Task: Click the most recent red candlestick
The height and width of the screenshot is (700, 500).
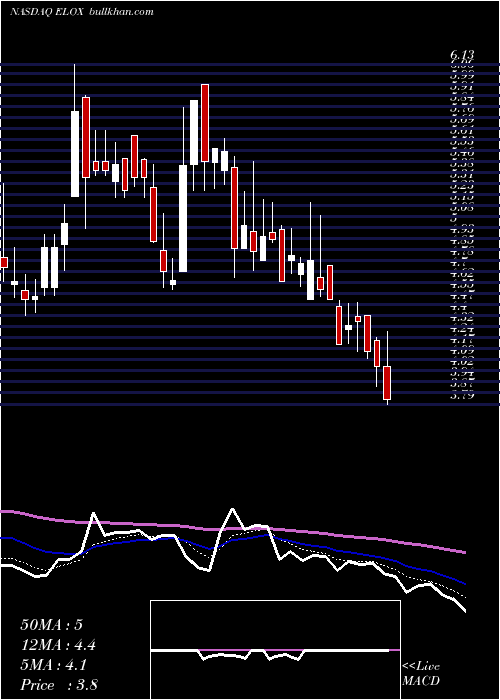Action: point(387,383)
